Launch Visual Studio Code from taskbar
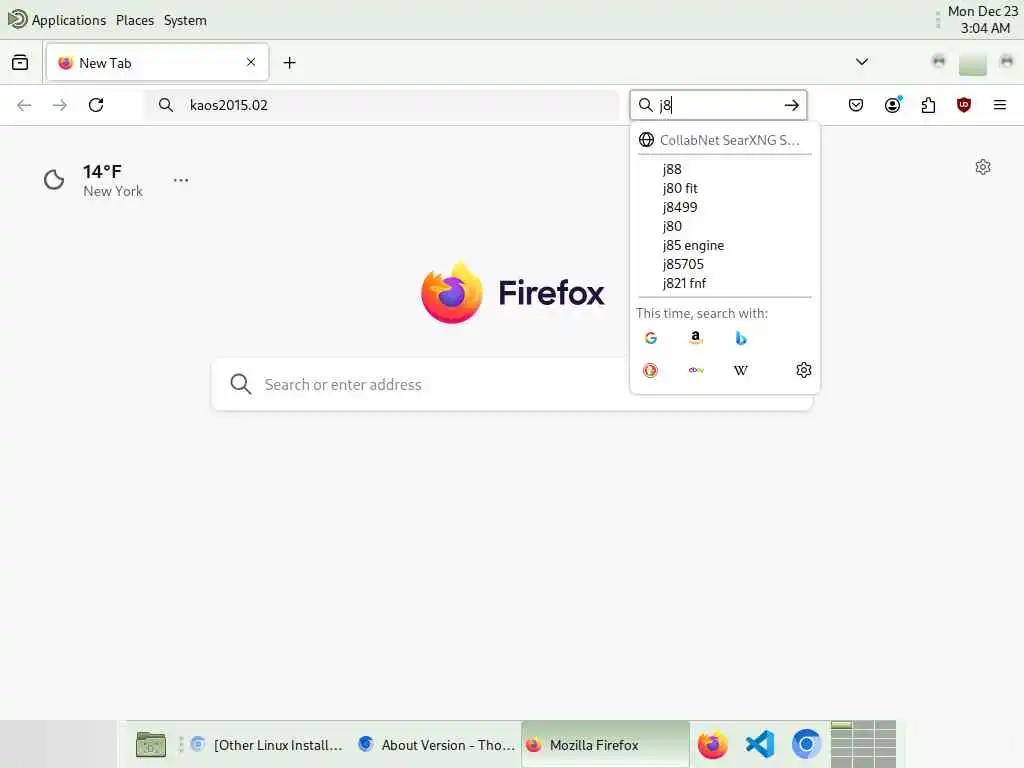The height and width of the screenshot is (768, 1024). pos(760,744)
